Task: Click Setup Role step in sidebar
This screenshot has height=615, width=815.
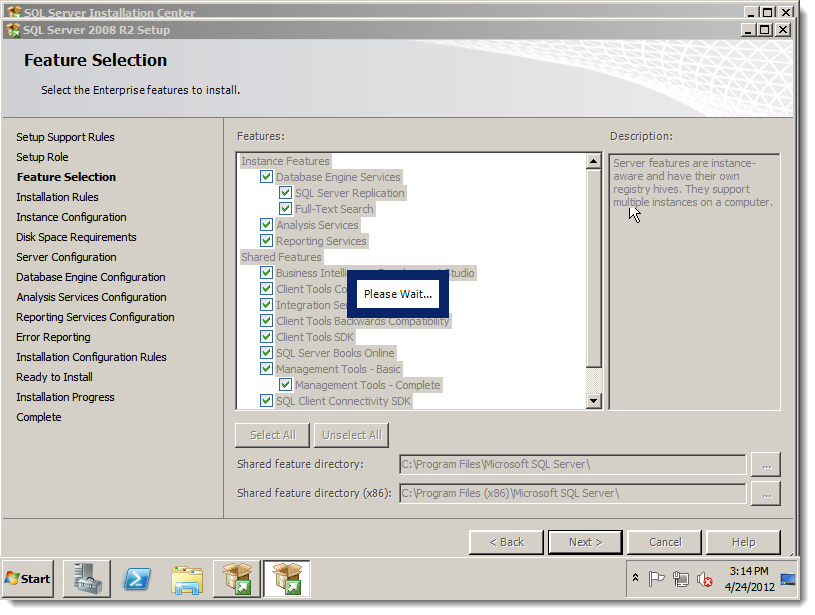Action: pos(42,157)
